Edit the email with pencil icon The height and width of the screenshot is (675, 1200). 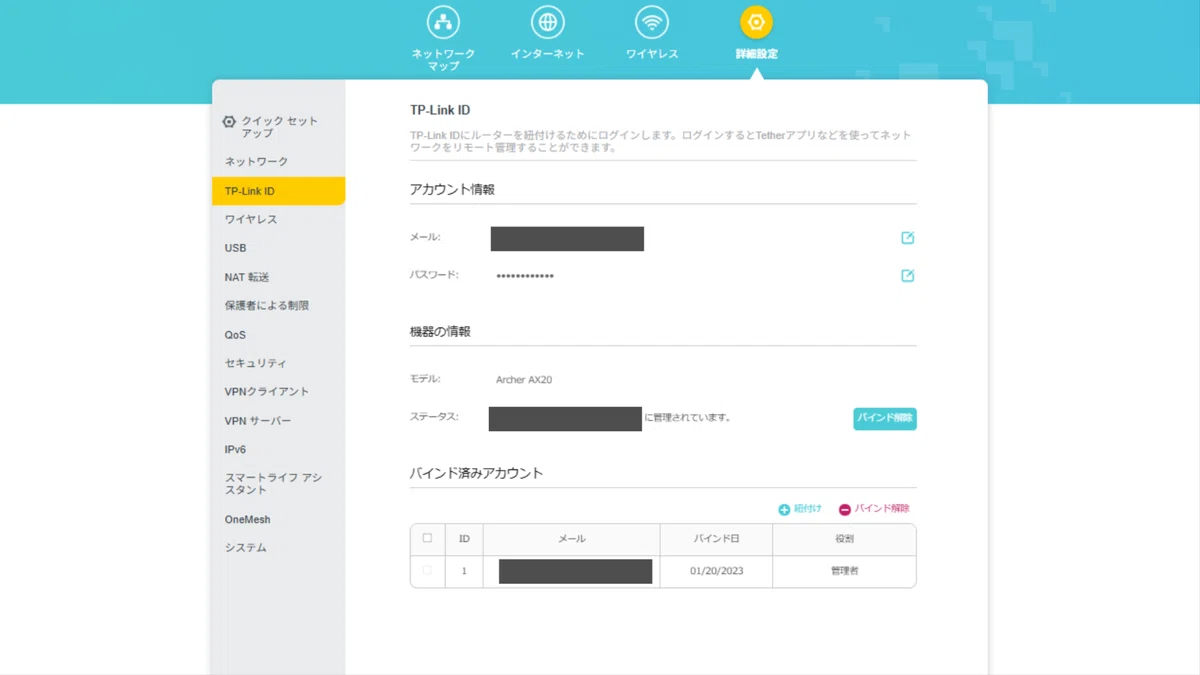click(x=908, y=238)
